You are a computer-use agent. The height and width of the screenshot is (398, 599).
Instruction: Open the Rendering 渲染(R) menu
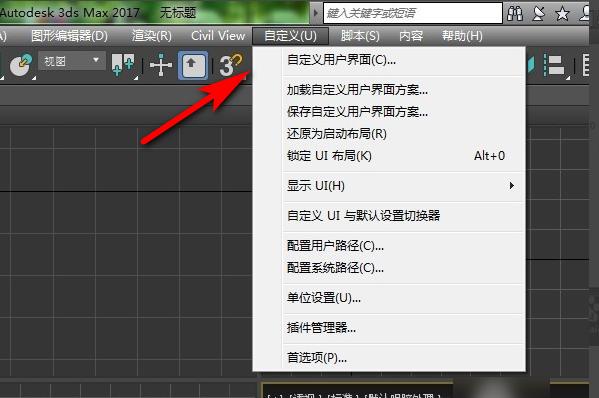(152, 36)
